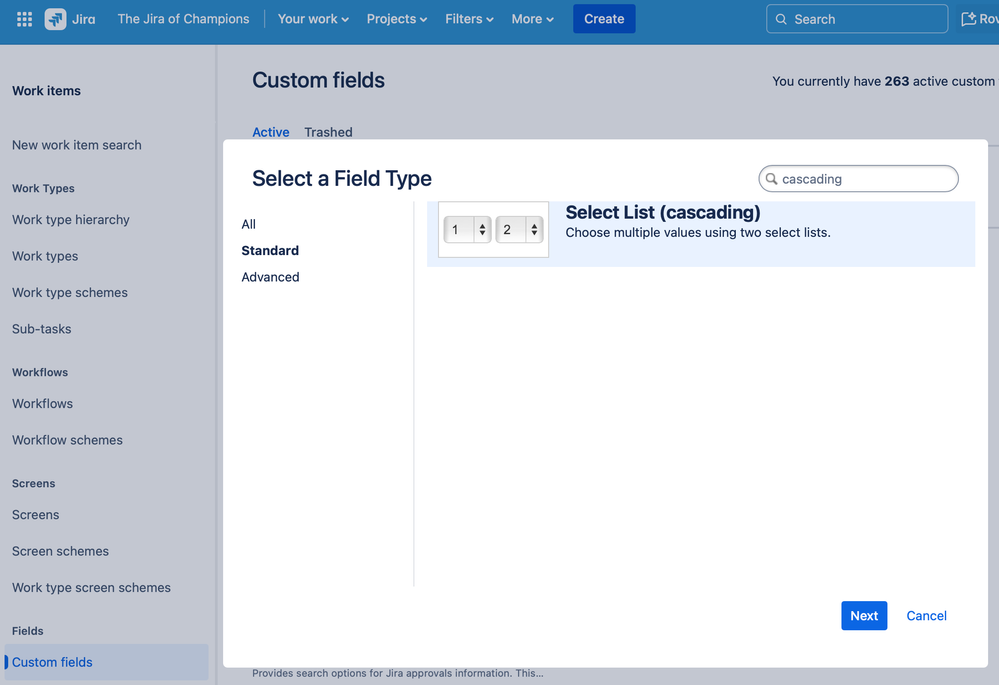Select the Standard field type category

[x=270, y=250]
